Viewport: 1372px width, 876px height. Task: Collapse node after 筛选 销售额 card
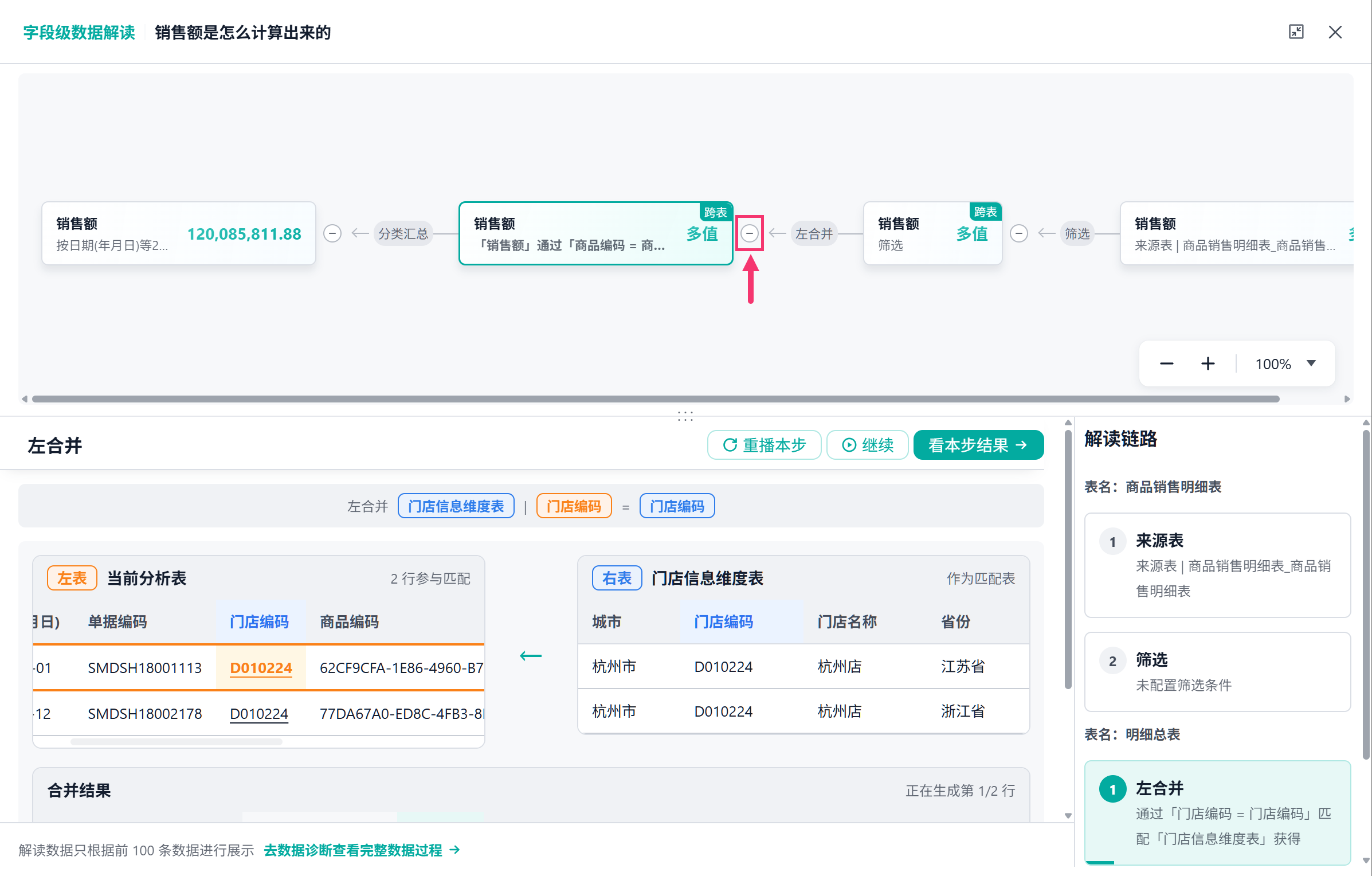point(1019,233)
